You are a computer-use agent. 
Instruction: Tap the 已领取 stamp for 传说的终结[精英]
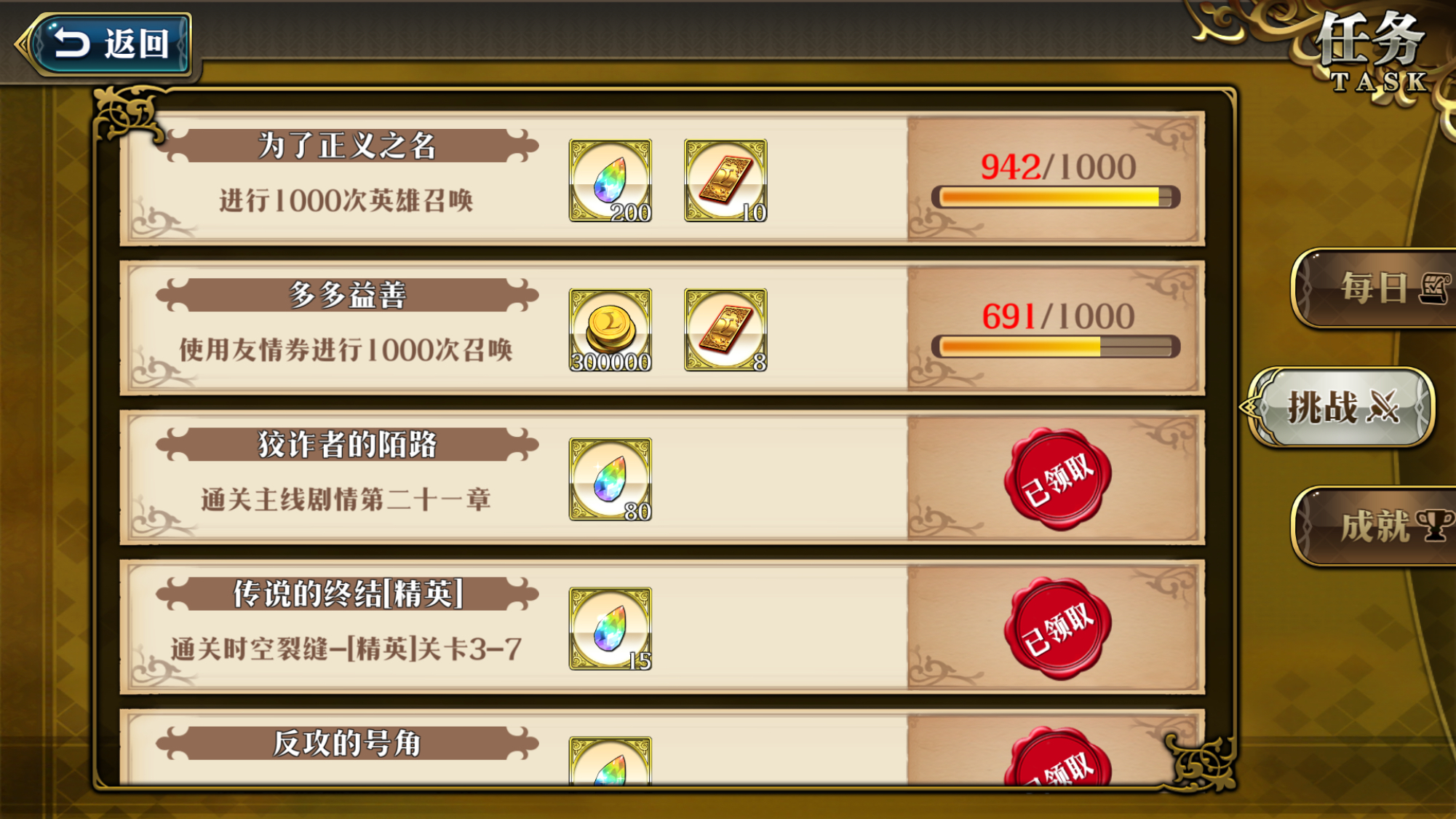coord(1058,629)
